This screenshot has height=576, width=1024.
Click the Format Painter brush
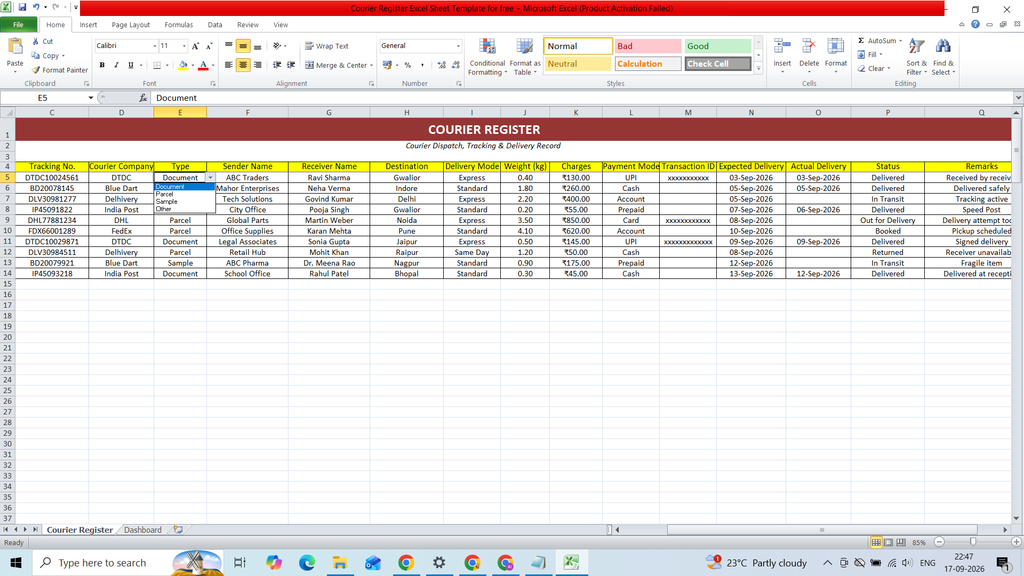[x=36, y=70]
